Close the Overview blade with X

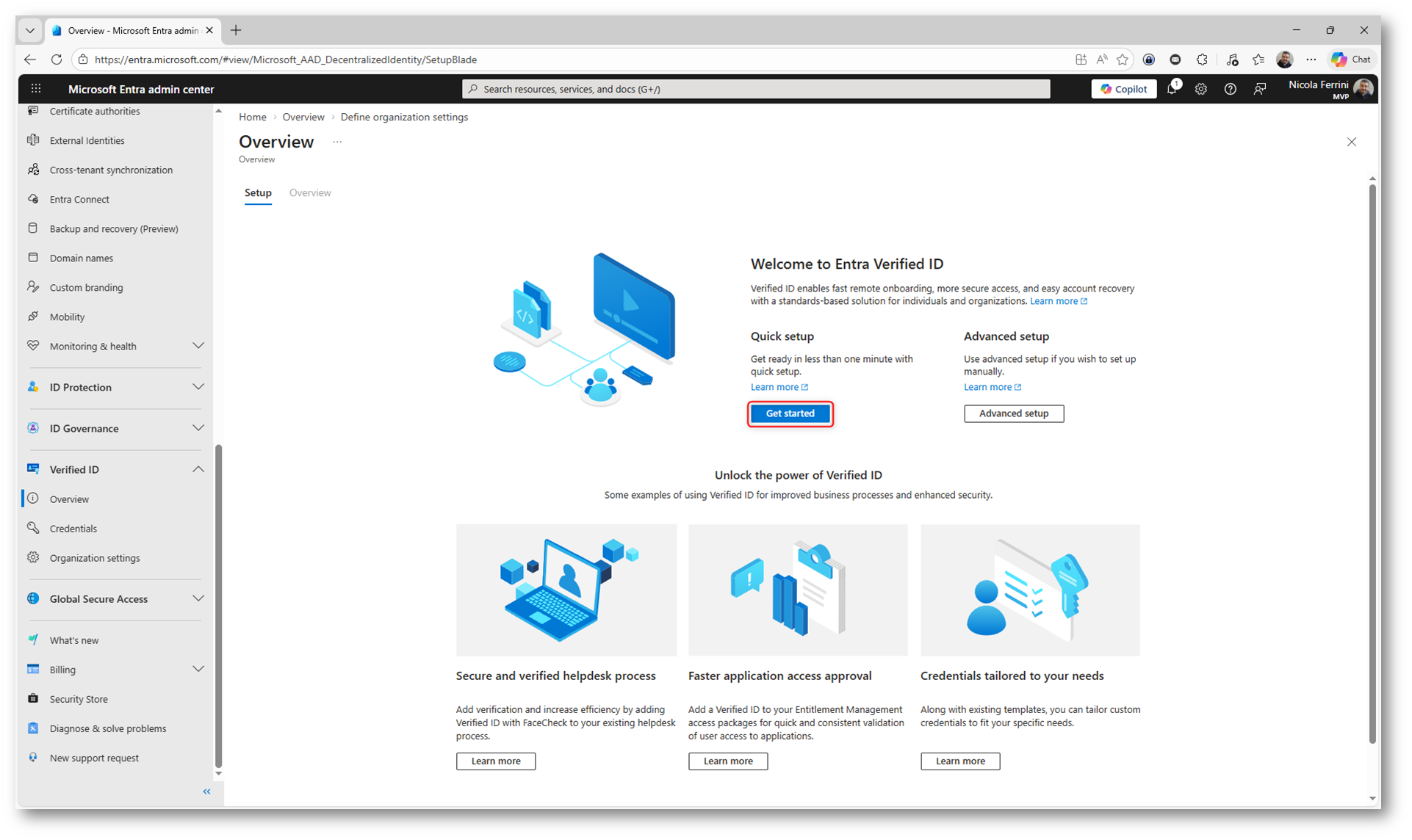coord(1351,142)
